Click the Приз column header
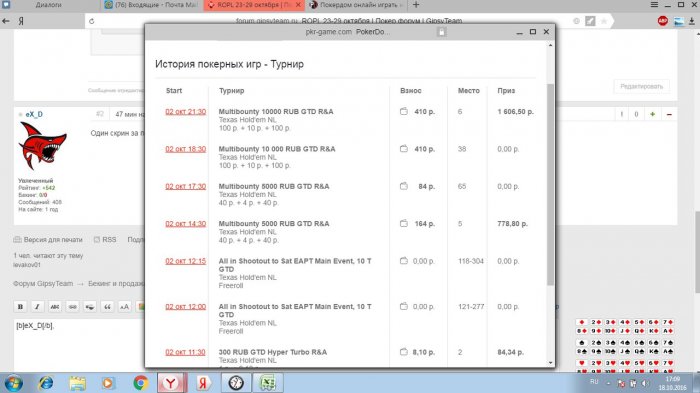Screen dimensions: 700x393 pyautogui.click(x=506, y=91)
